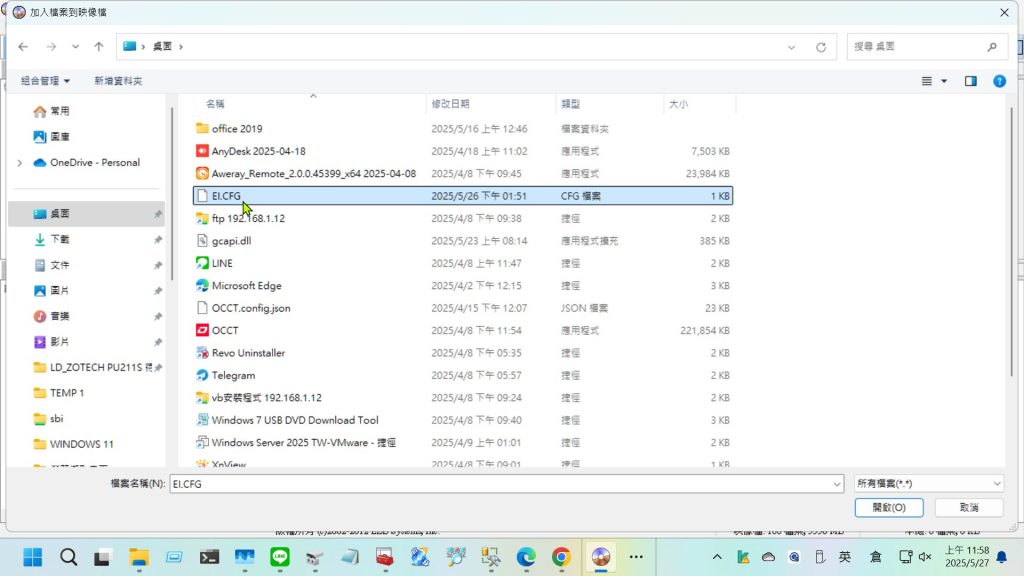Screen dimensions: 1024x576
Task: Select the Microsoft Edge shortcut file
Action: [246, 286]
